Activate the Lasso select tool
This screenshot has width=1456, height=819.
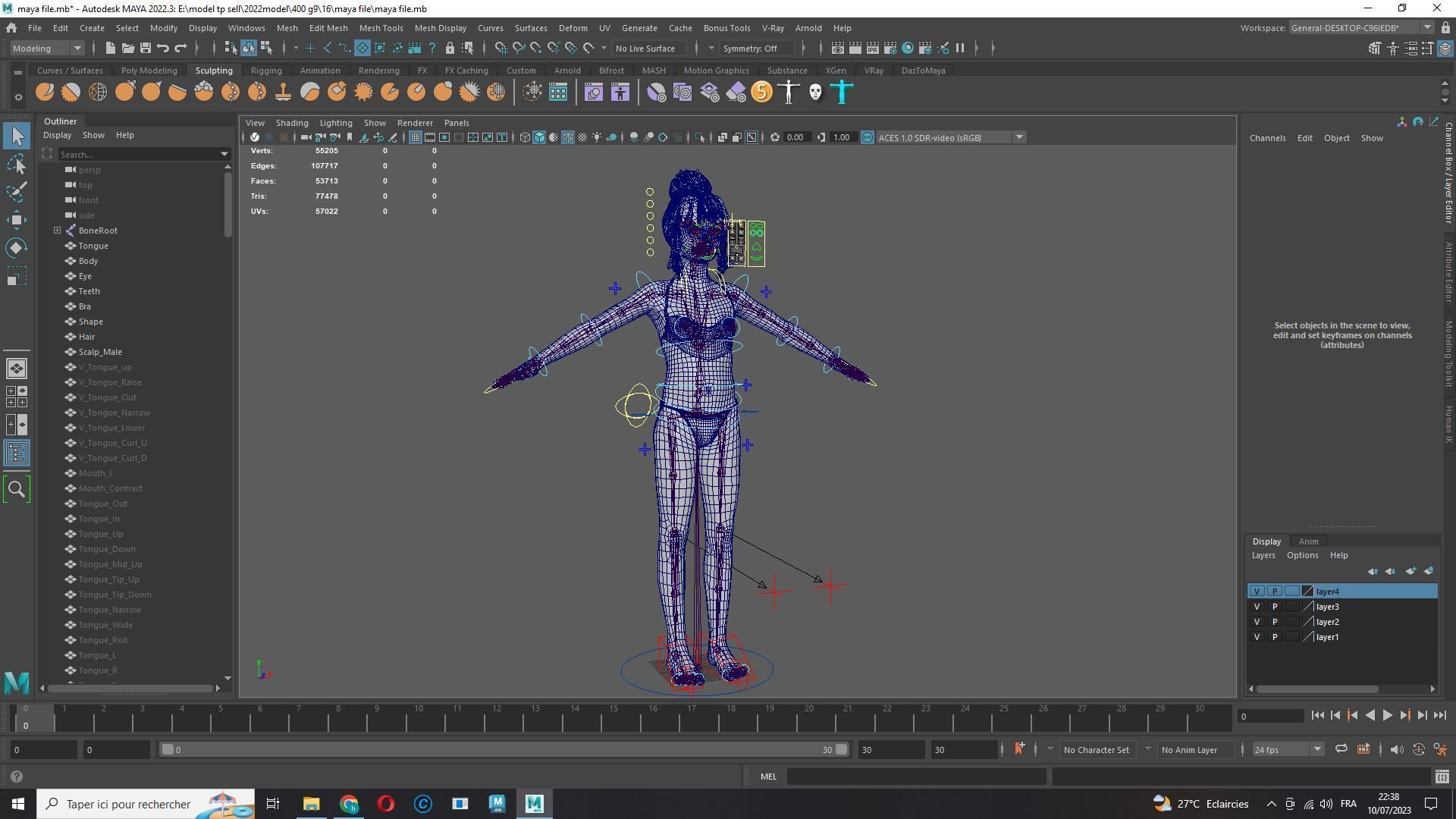[17, 164]
